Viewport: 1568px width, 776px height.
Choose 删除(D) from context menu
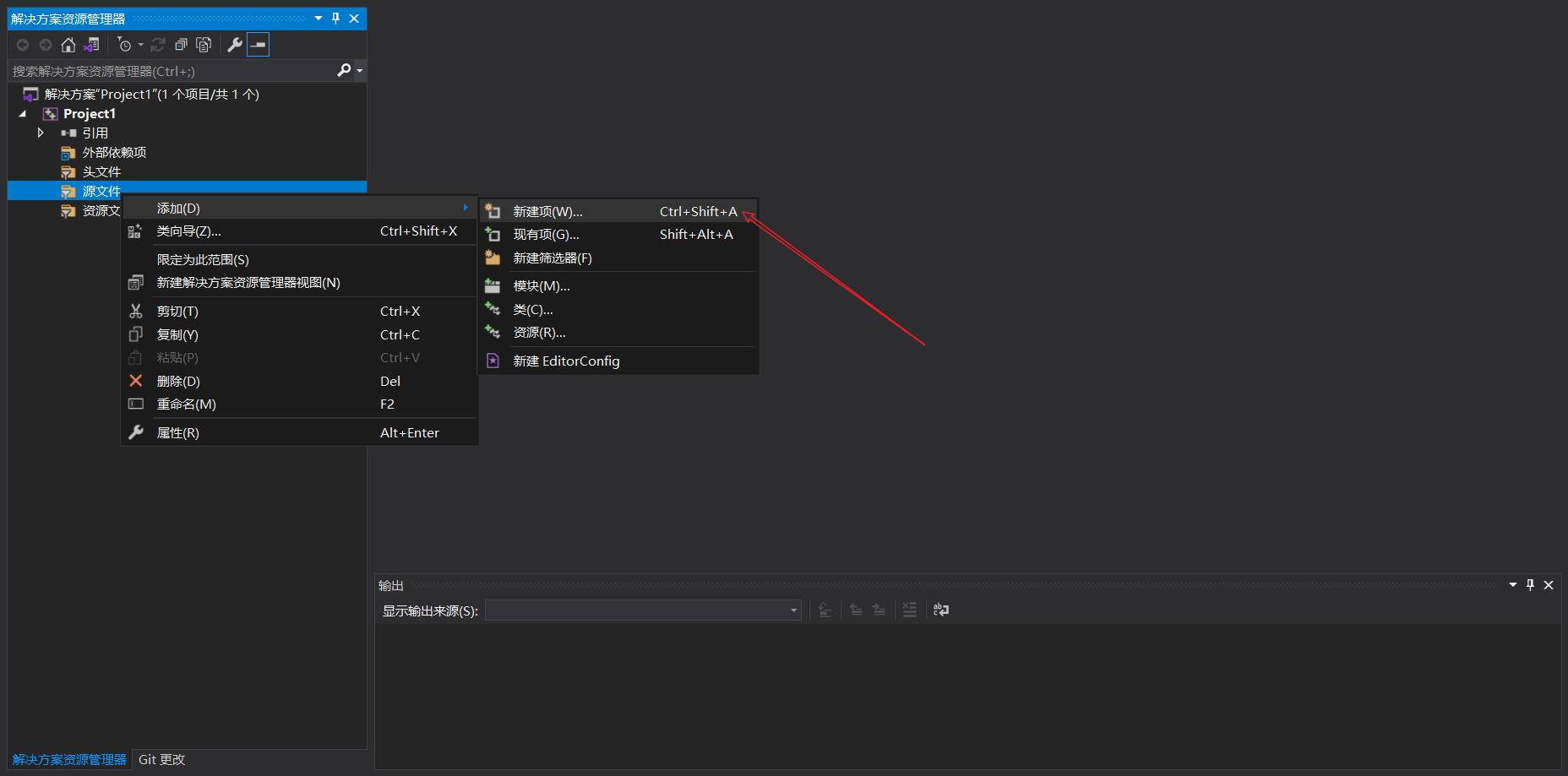[299, 381]
